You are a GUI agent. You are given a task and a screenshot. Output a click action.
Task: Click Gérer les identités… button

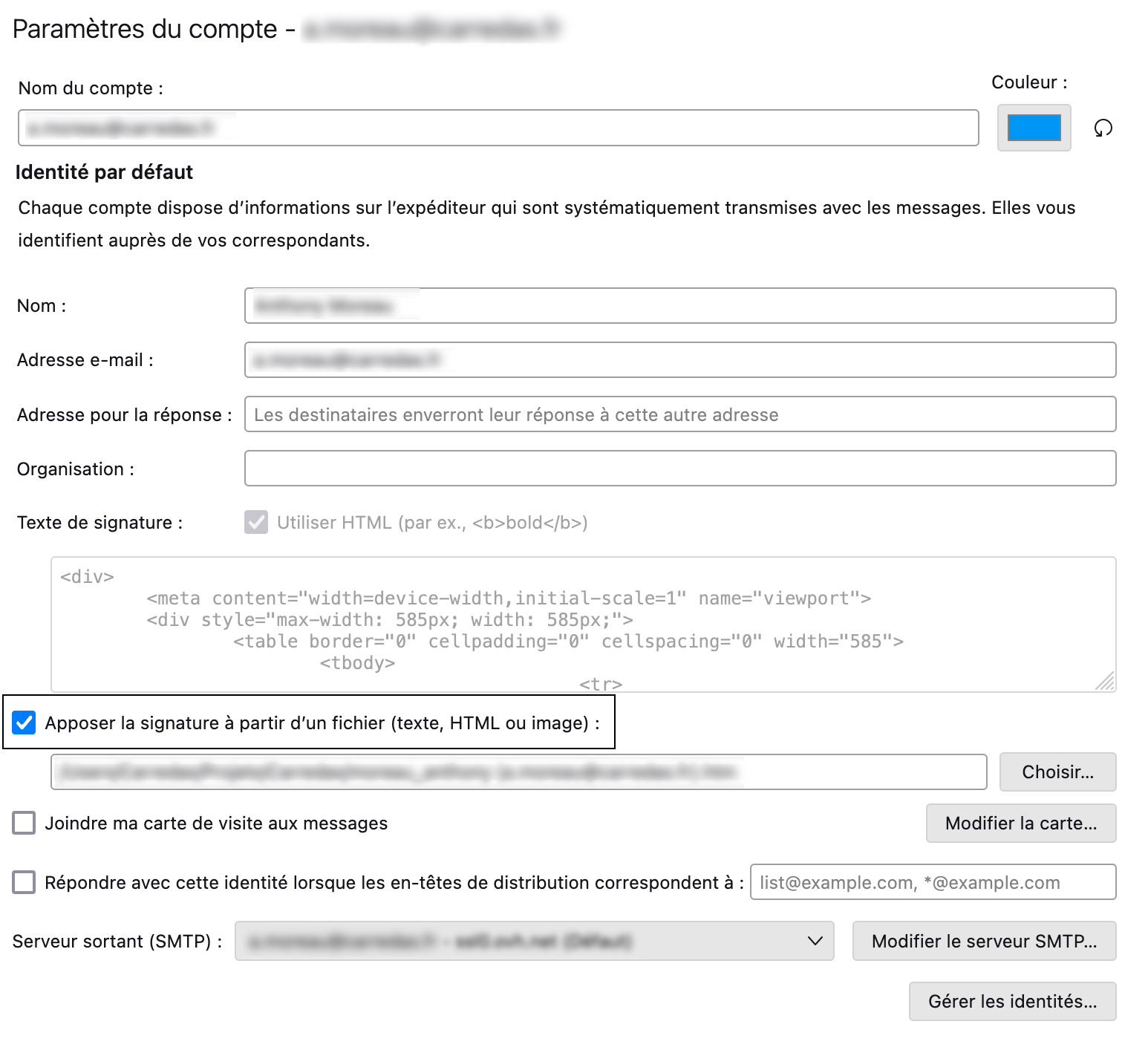1011,1001
